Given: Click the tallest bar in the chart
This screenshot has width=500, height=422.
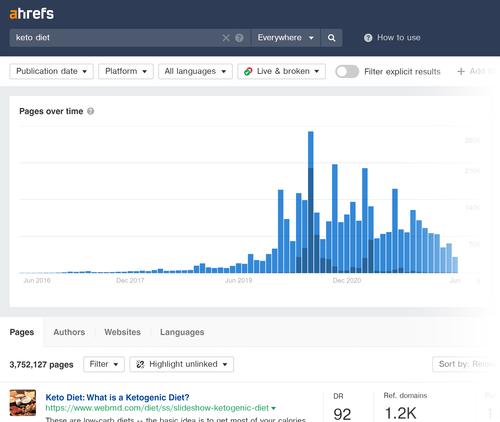Looking at the screenshot, I should [311, 202].
